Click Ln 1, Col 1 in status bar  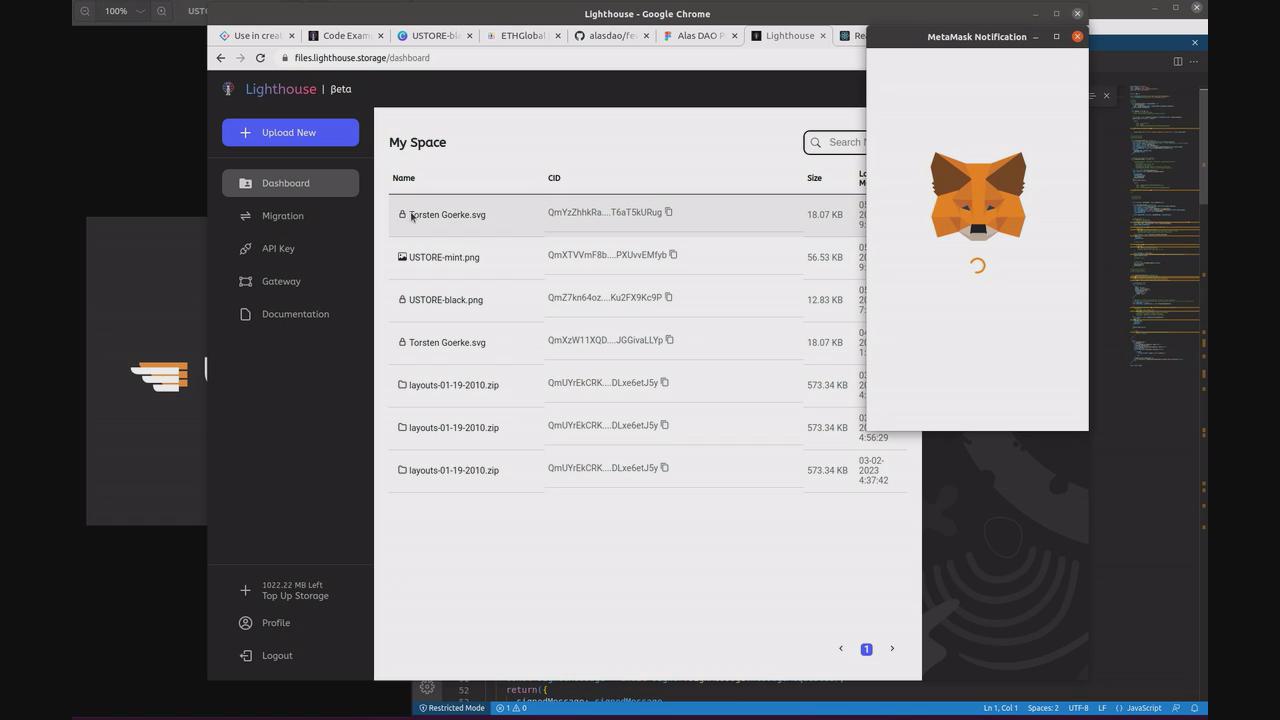click(x=1000, y=708)
